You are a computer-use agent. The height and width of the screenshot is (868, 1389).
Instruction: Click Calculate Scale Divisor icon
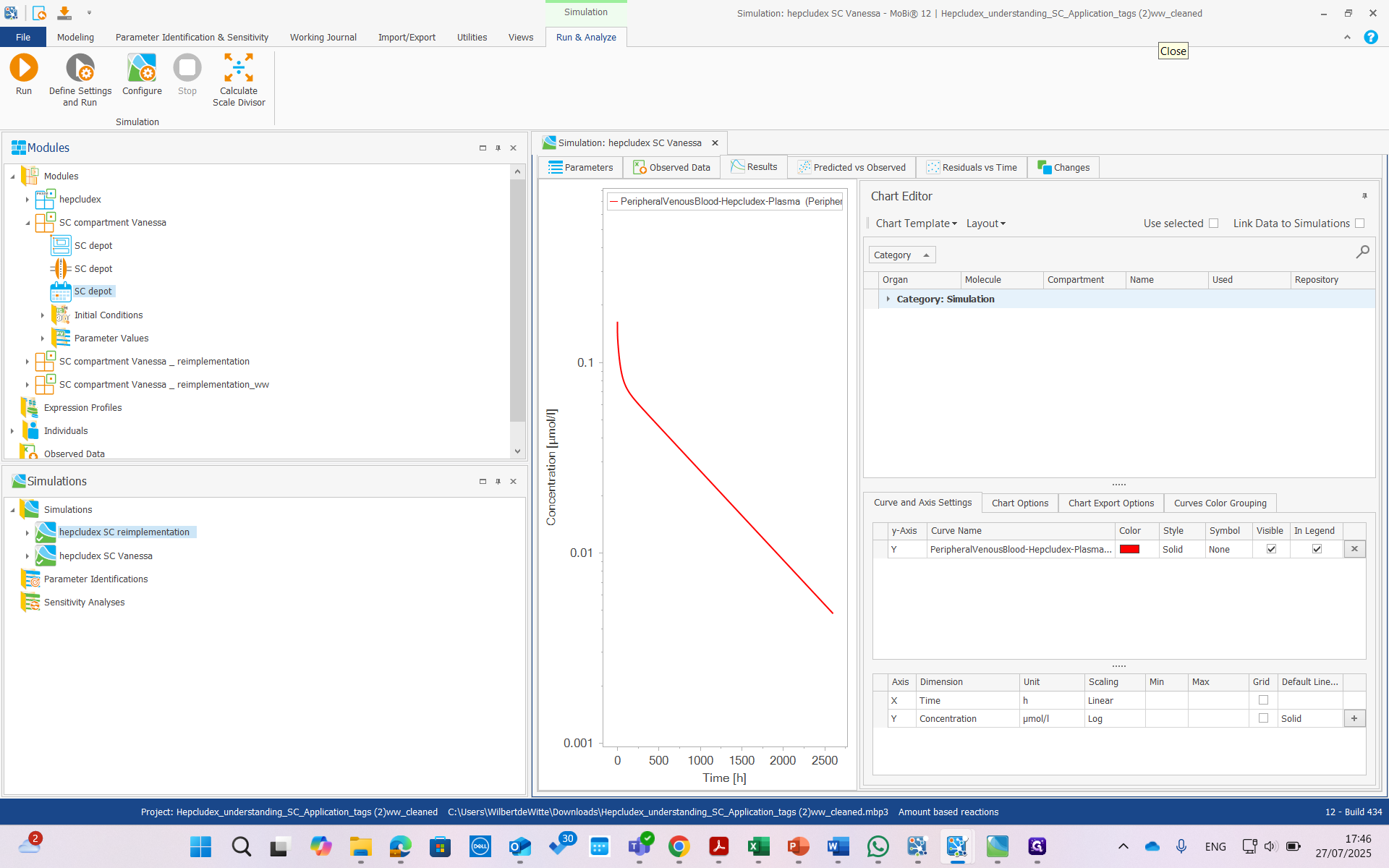tap(238, 69)
